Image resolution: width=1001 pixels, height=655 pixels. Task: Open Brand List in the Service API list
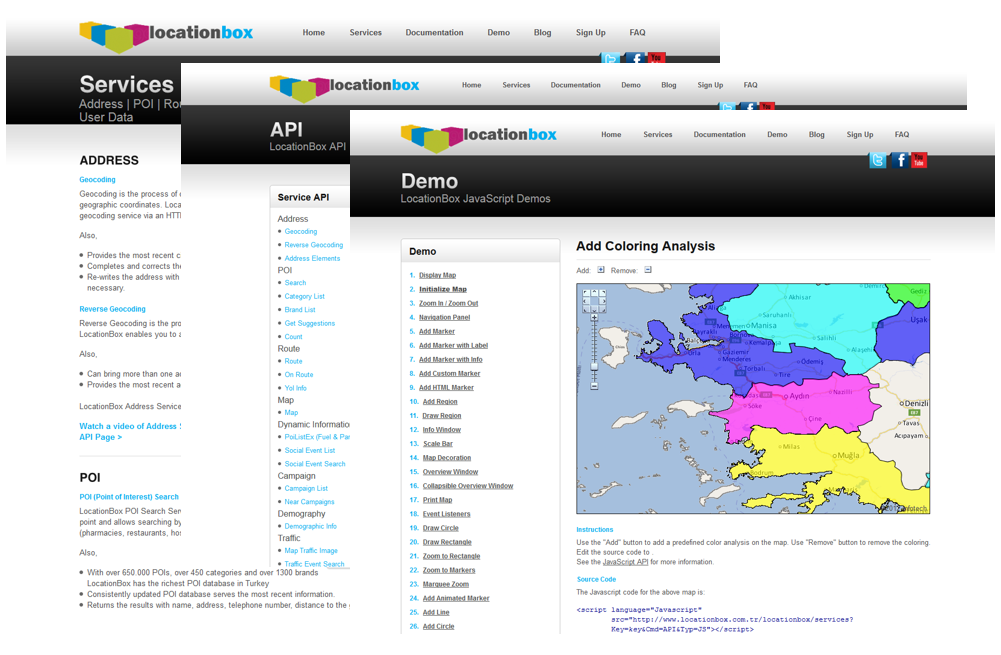(x=300, y=310)
